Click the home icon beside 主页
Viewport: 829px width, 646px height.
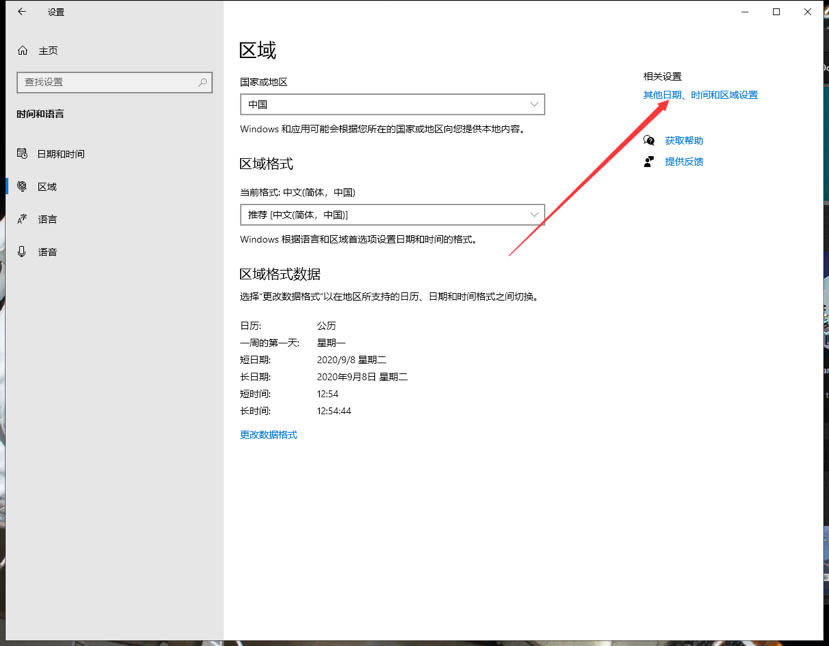[23, 50]
